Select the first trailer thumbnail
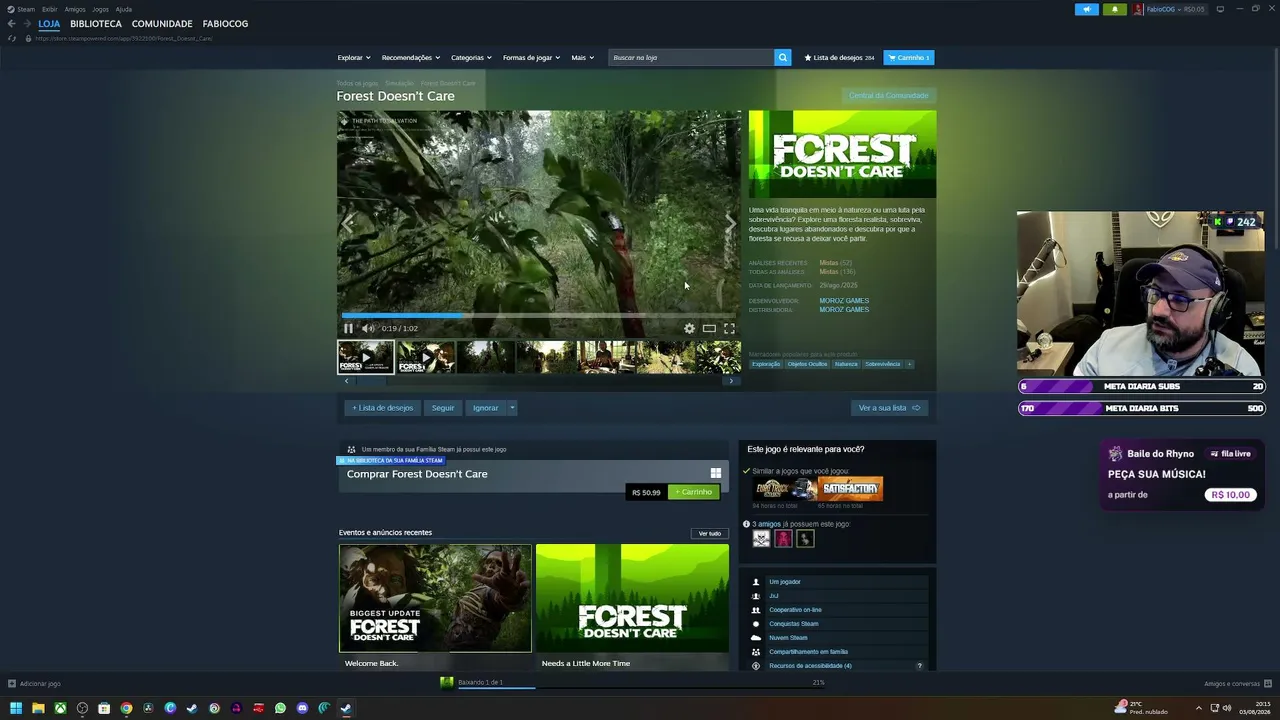 pos(366,357)
